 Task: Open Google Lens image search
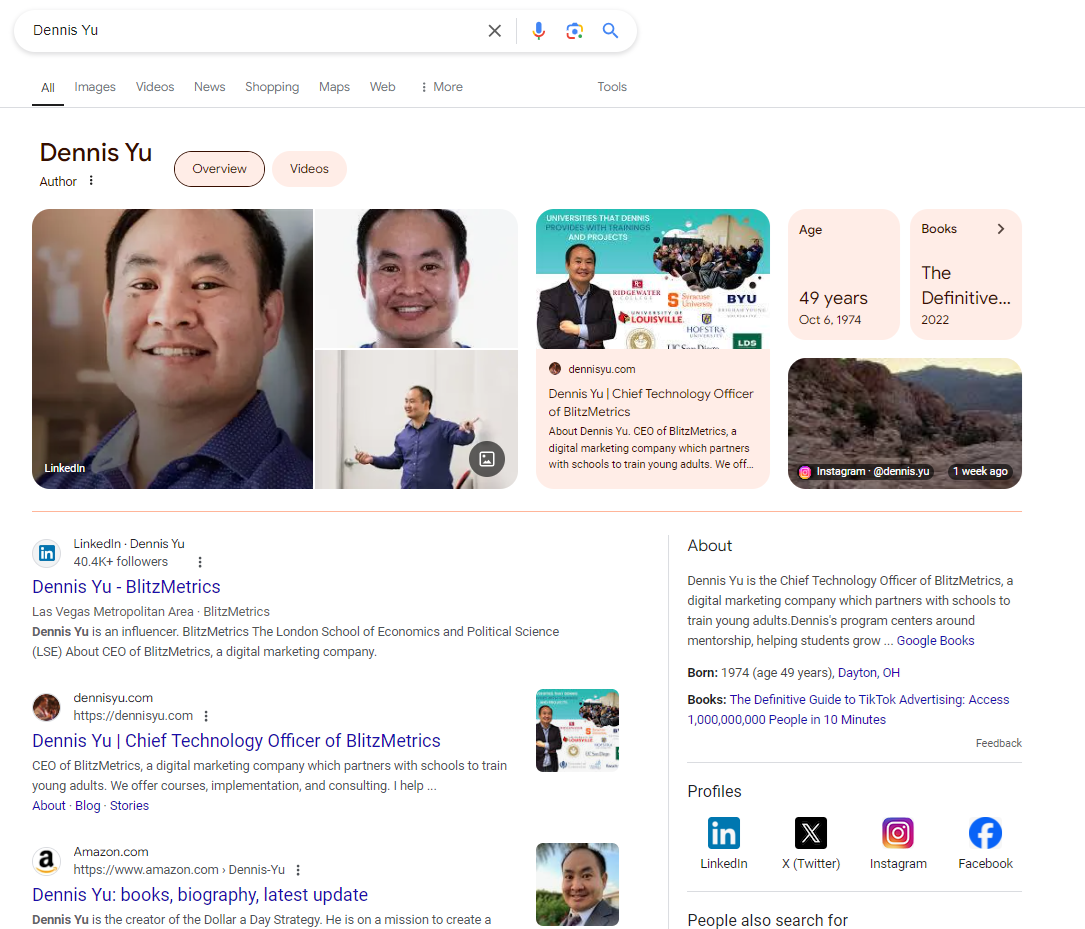point(574,30)
